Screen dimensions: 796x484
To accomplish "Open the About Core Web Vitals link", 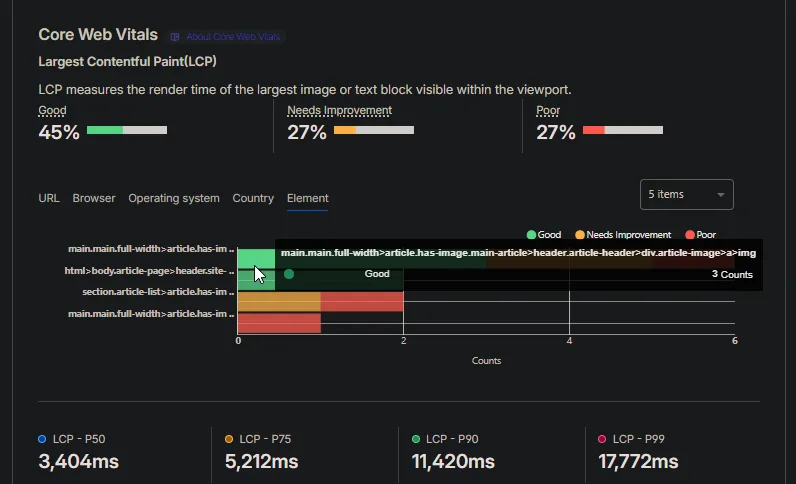I will pos(233,37).
